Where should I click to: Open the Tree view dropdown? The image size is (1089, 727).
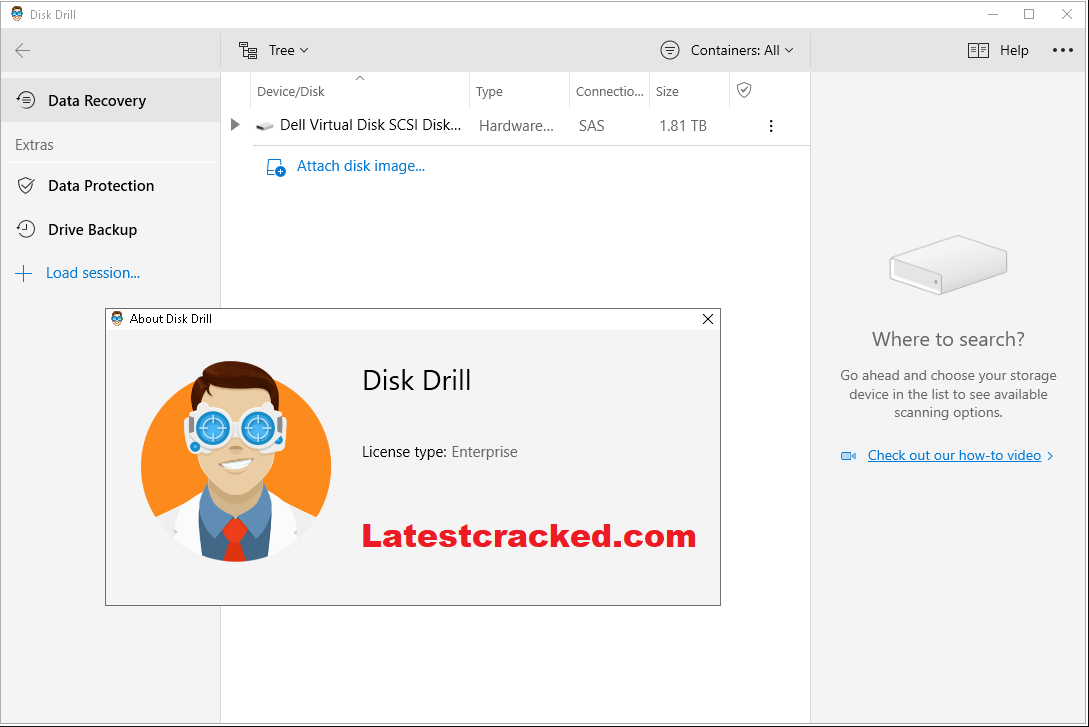click(x=274, y=50)
